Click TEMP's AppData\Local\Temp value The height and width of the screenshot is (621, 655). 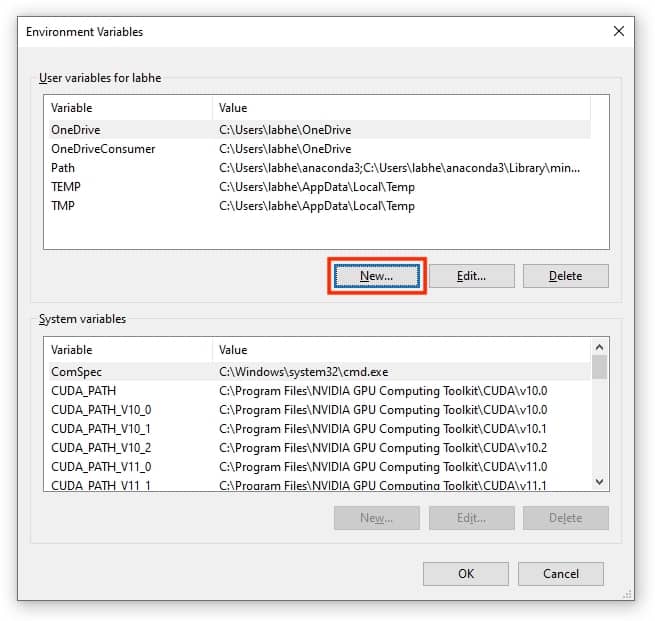point(317,187)
